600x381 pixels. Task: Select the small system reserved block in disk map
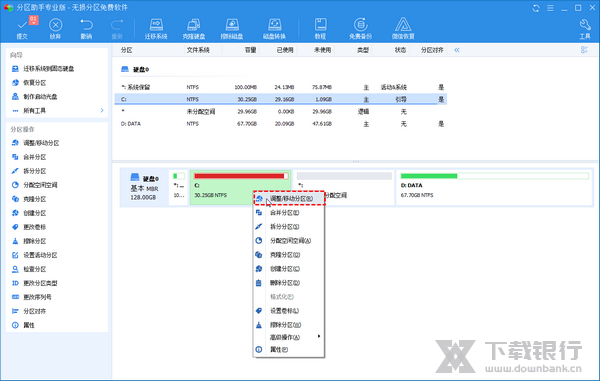pos(179,187)
